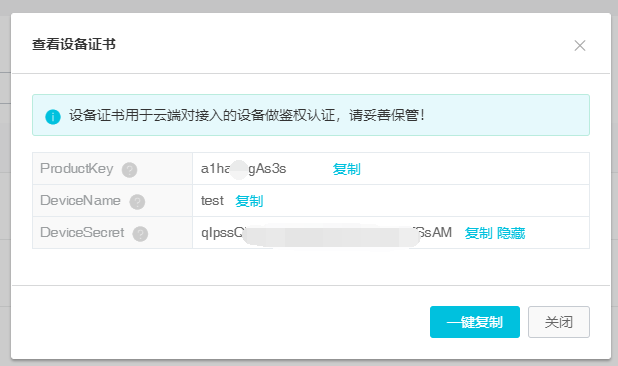Click the ProductKey field label

coord(76,169)
